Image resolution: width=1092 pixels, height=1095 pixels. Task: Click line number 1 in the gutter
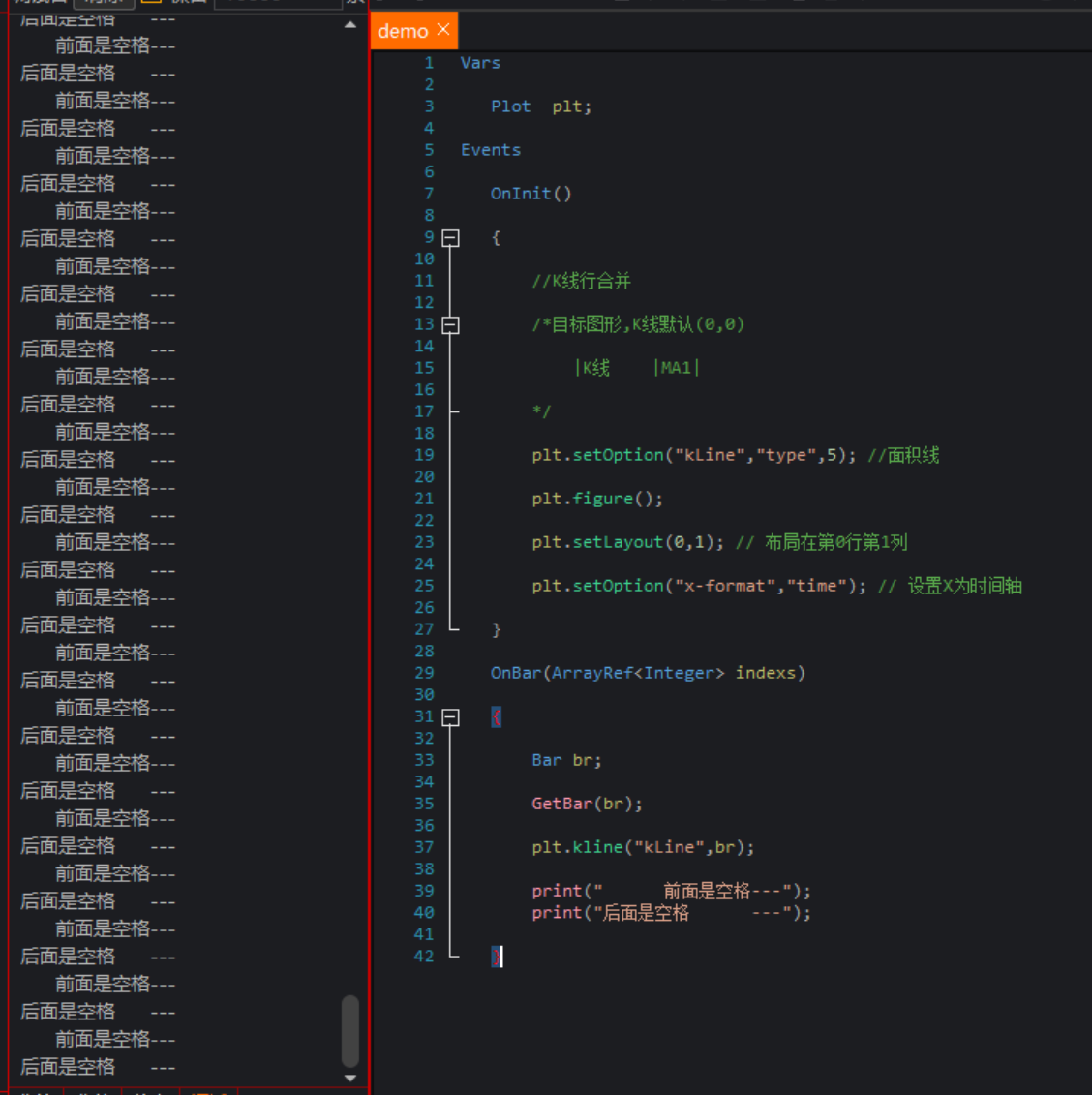[430, 63]
